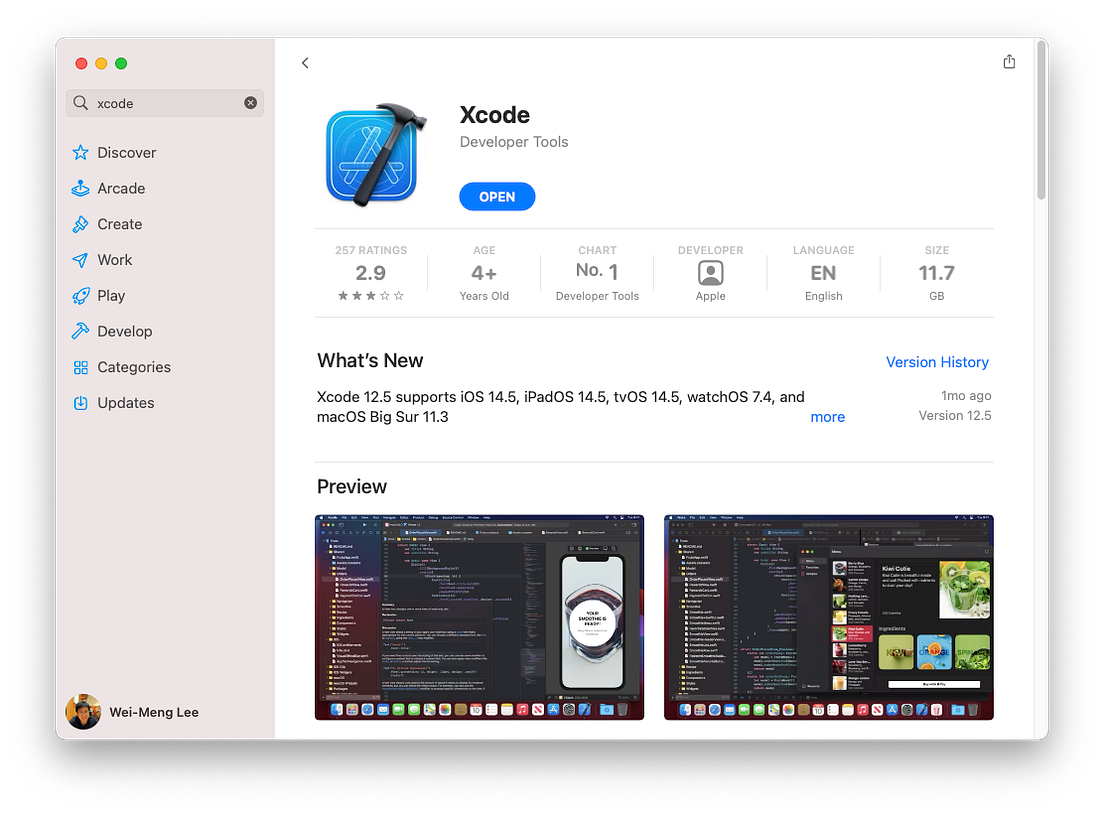Click the Apple developer icon
1104x813 pixels.
[710, 273]
